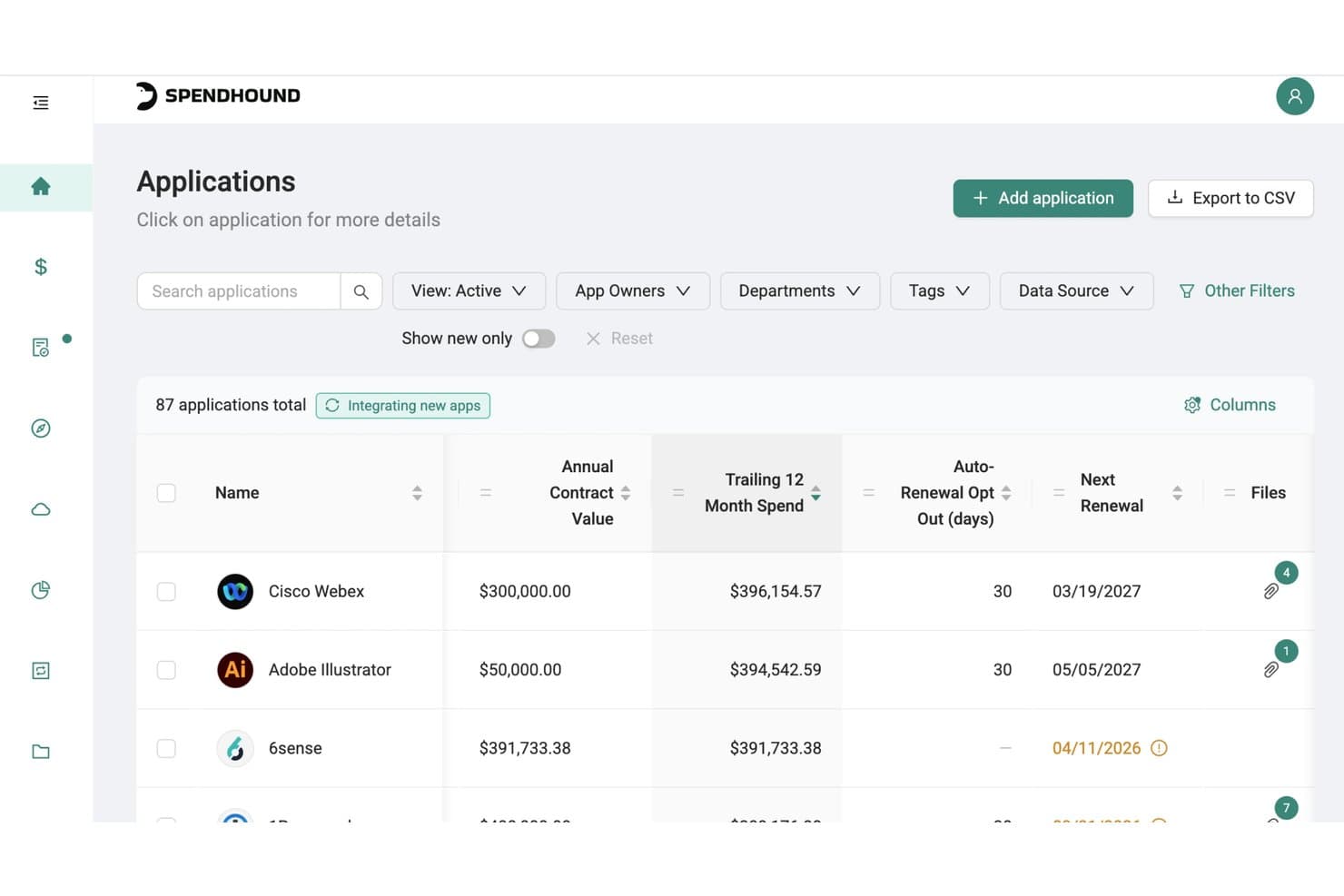
Task: Open the renewal calendar icon in sidebar
Action: pos(41,671)
